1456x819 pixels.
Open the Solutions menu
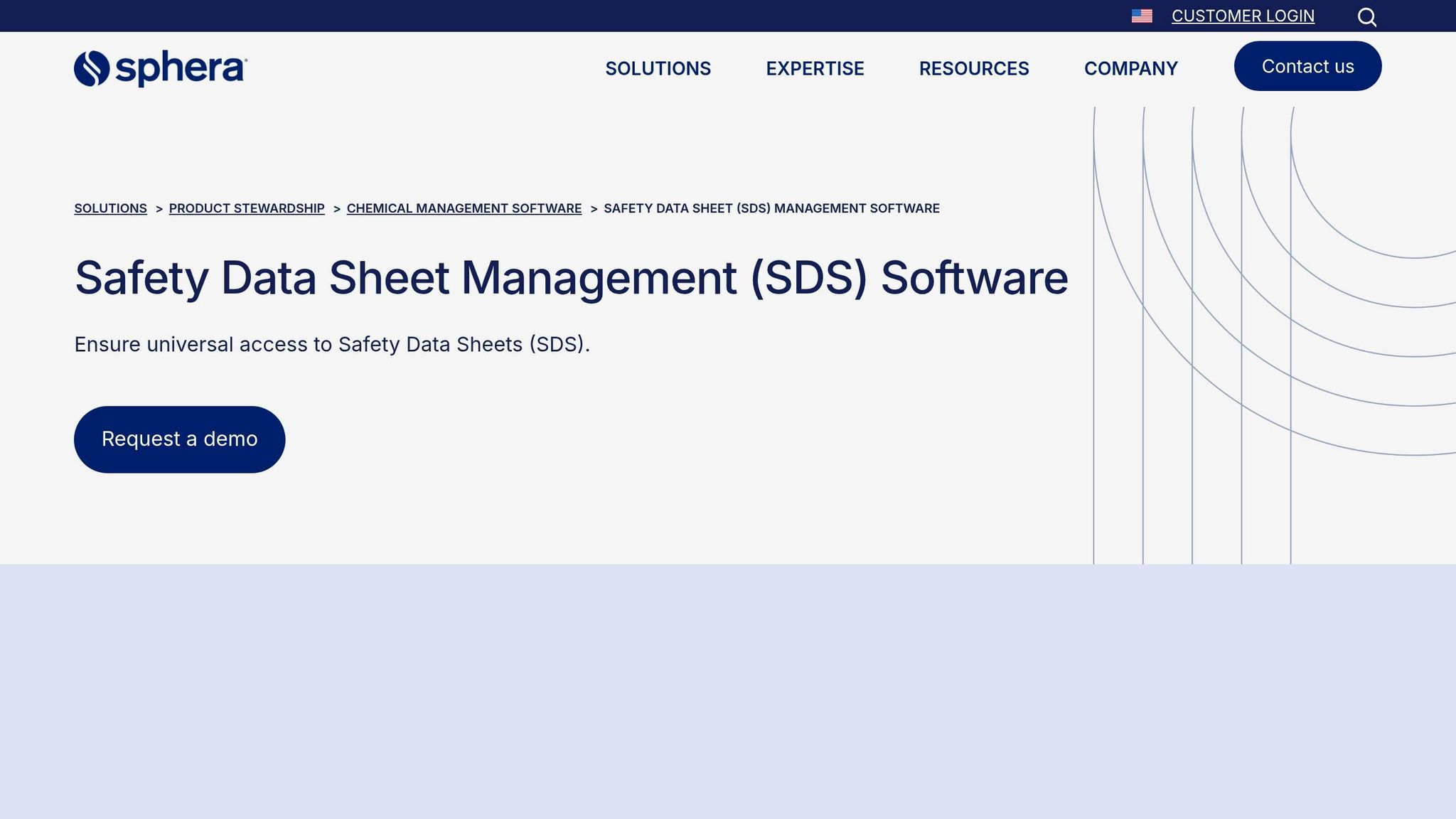pyautogui.click(x=658, y=68)
